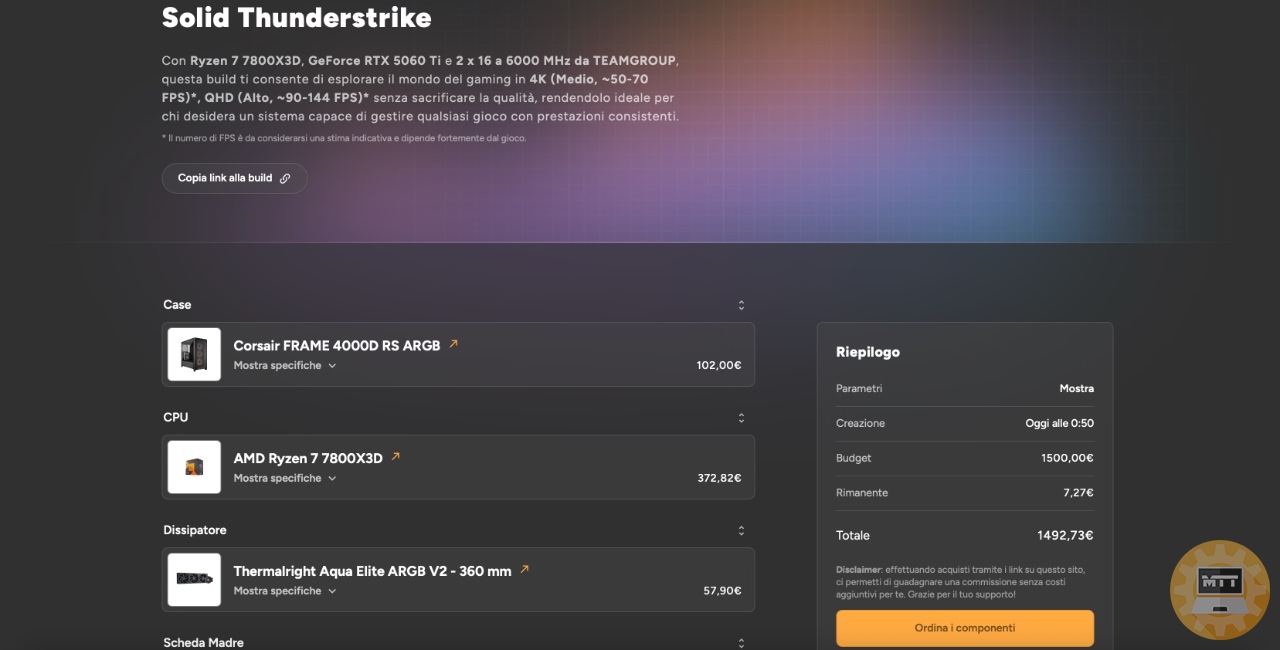The height and width of the screenshot is (650, 1280).
Task: Open the Scheda Madre component selector arrows
Action: click(x=741, y=643)
